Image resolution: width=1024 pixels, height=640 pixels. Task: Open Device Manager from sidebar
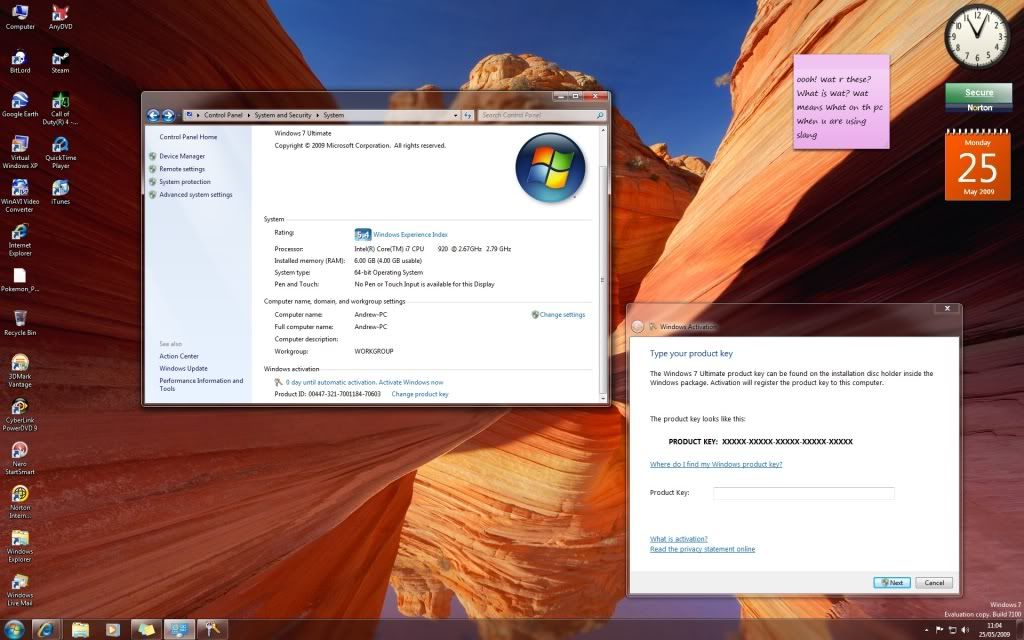tap(182, 156)
